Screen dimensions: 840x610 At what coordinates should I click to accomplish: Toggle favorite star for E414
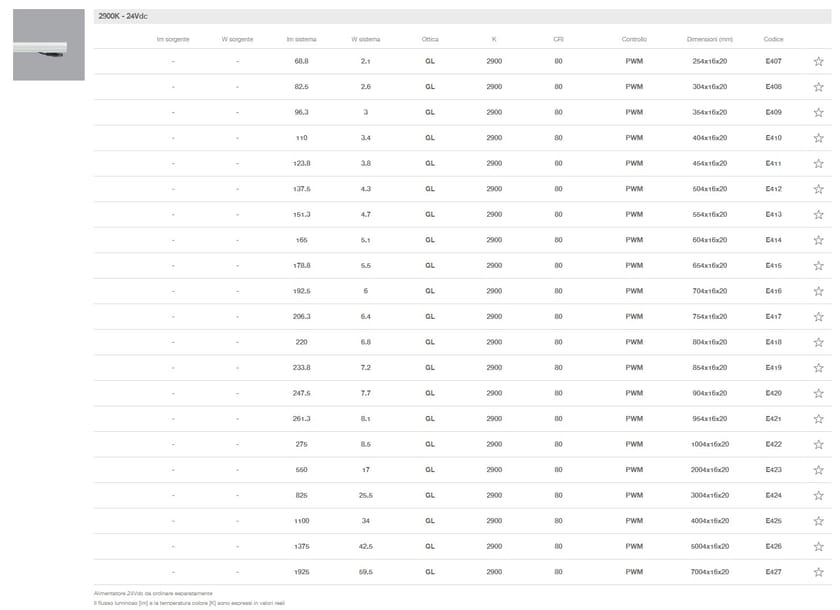[818, 240]
